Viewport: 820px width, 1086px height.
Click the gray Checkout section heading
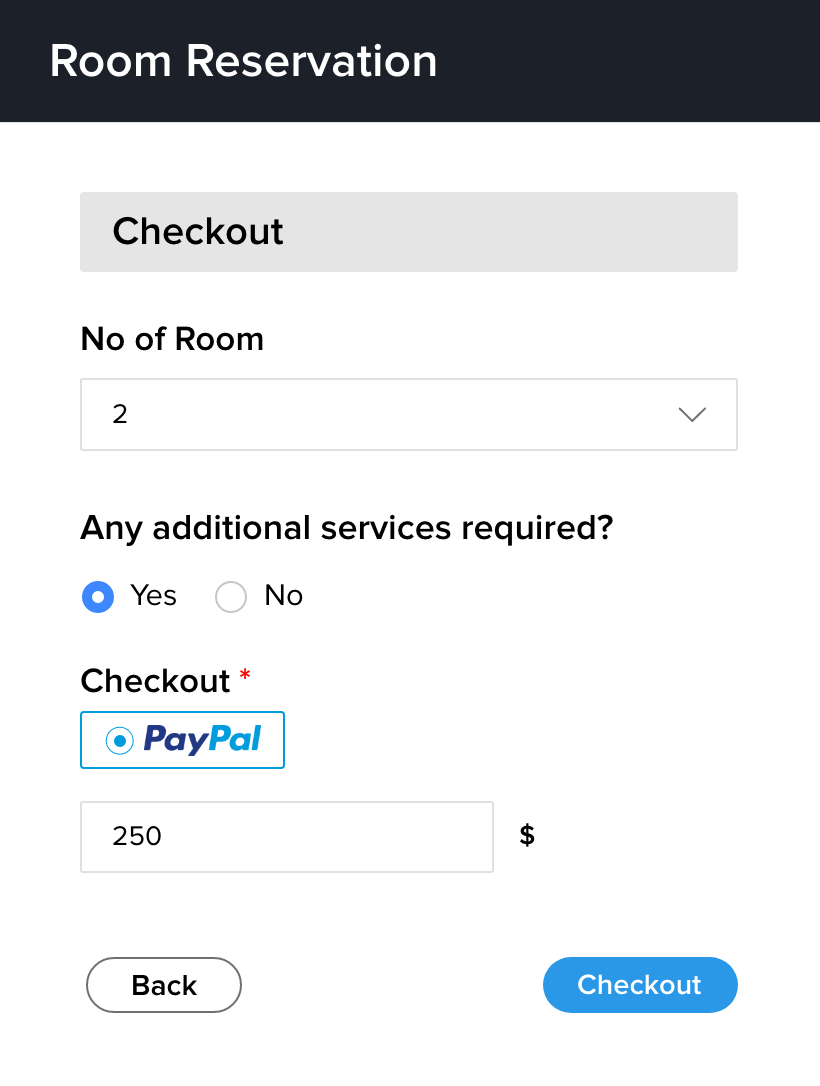[x=198, y=232]
